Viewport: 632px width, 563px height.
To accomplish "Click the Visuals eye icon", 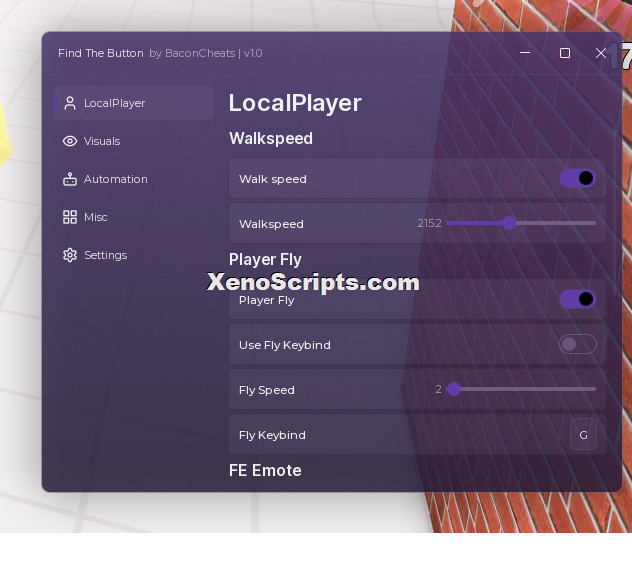I will tap(70, 141).
